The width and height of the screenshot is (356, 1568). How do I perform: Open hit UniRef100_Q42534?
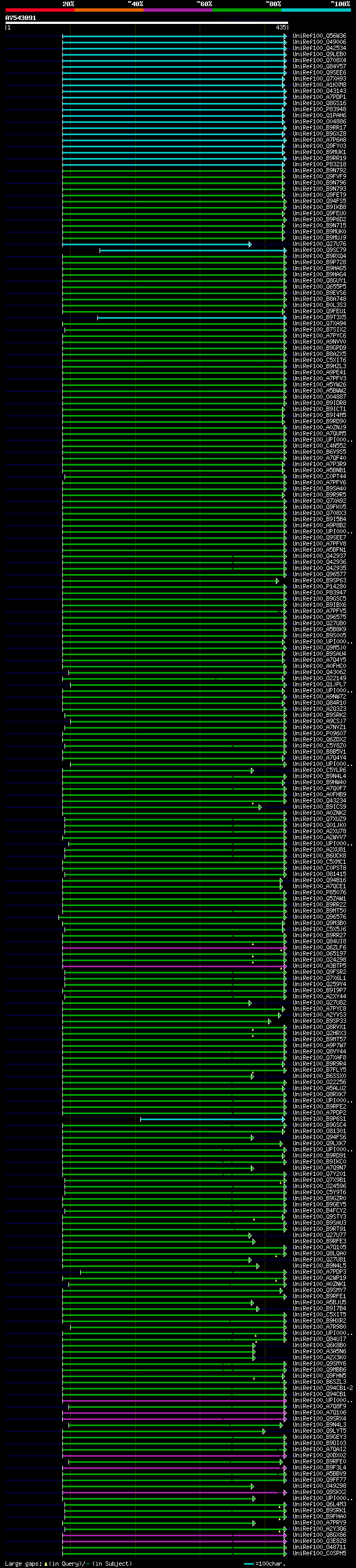(x=319, y=48)
